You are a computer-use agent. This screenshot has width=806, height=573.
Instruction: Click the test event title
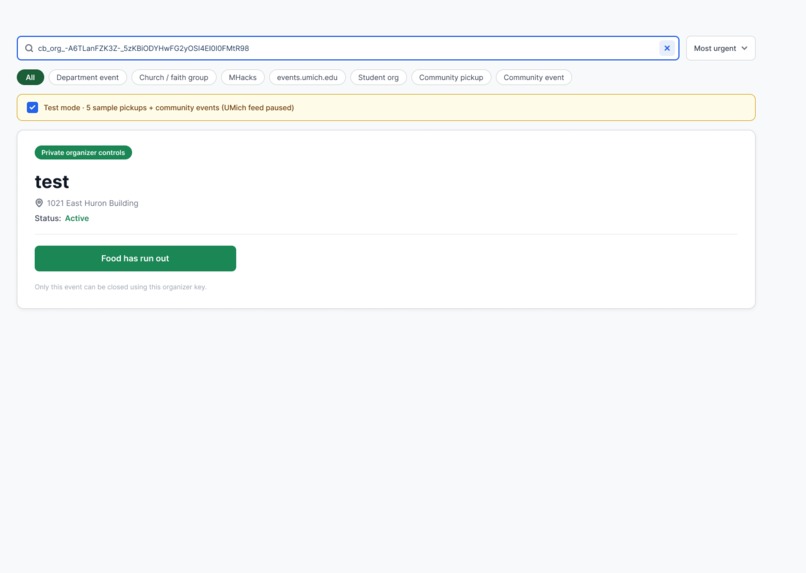(x=52, y=182)
